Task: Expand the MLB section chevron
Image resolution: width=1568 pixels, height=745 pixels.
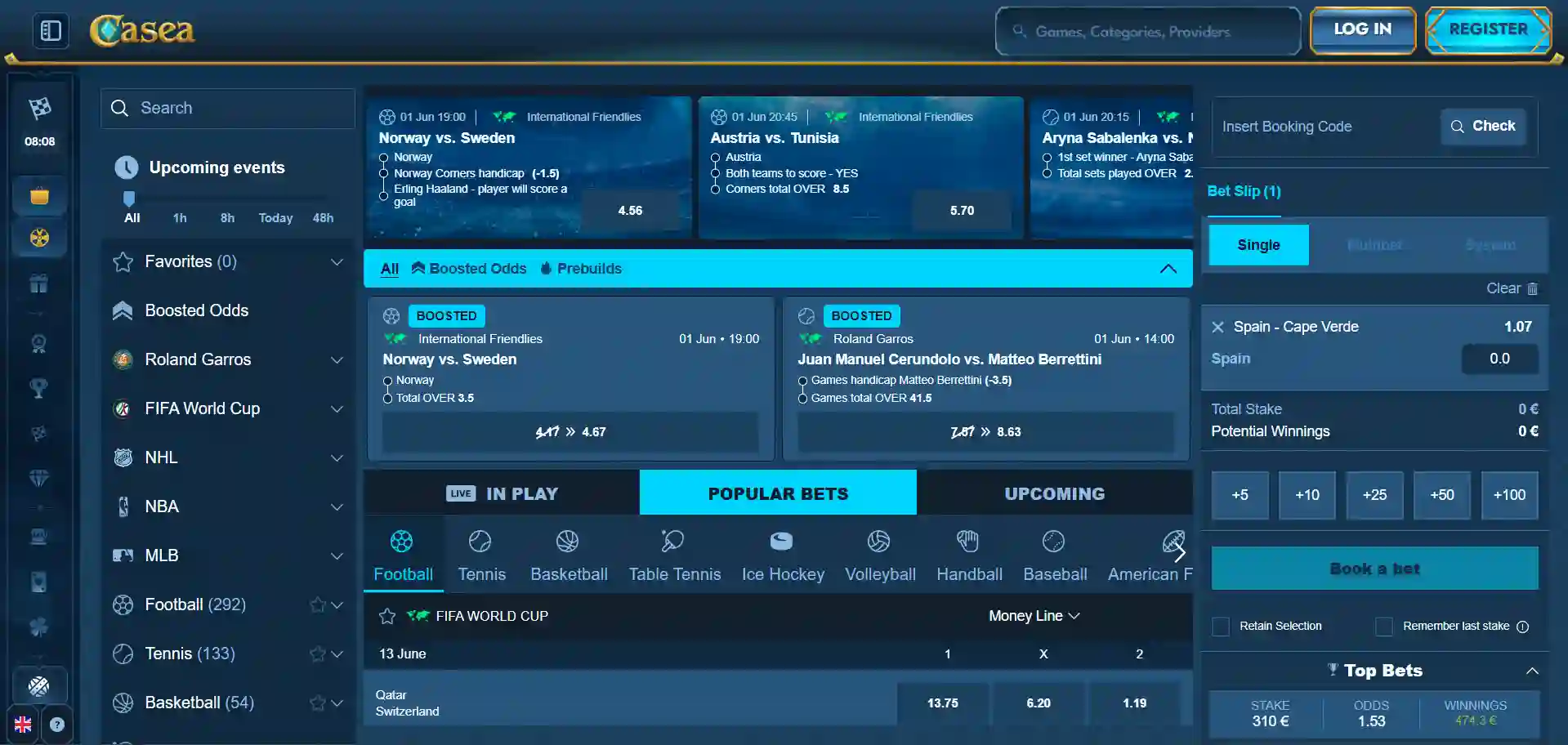Action: click(337, 555)
